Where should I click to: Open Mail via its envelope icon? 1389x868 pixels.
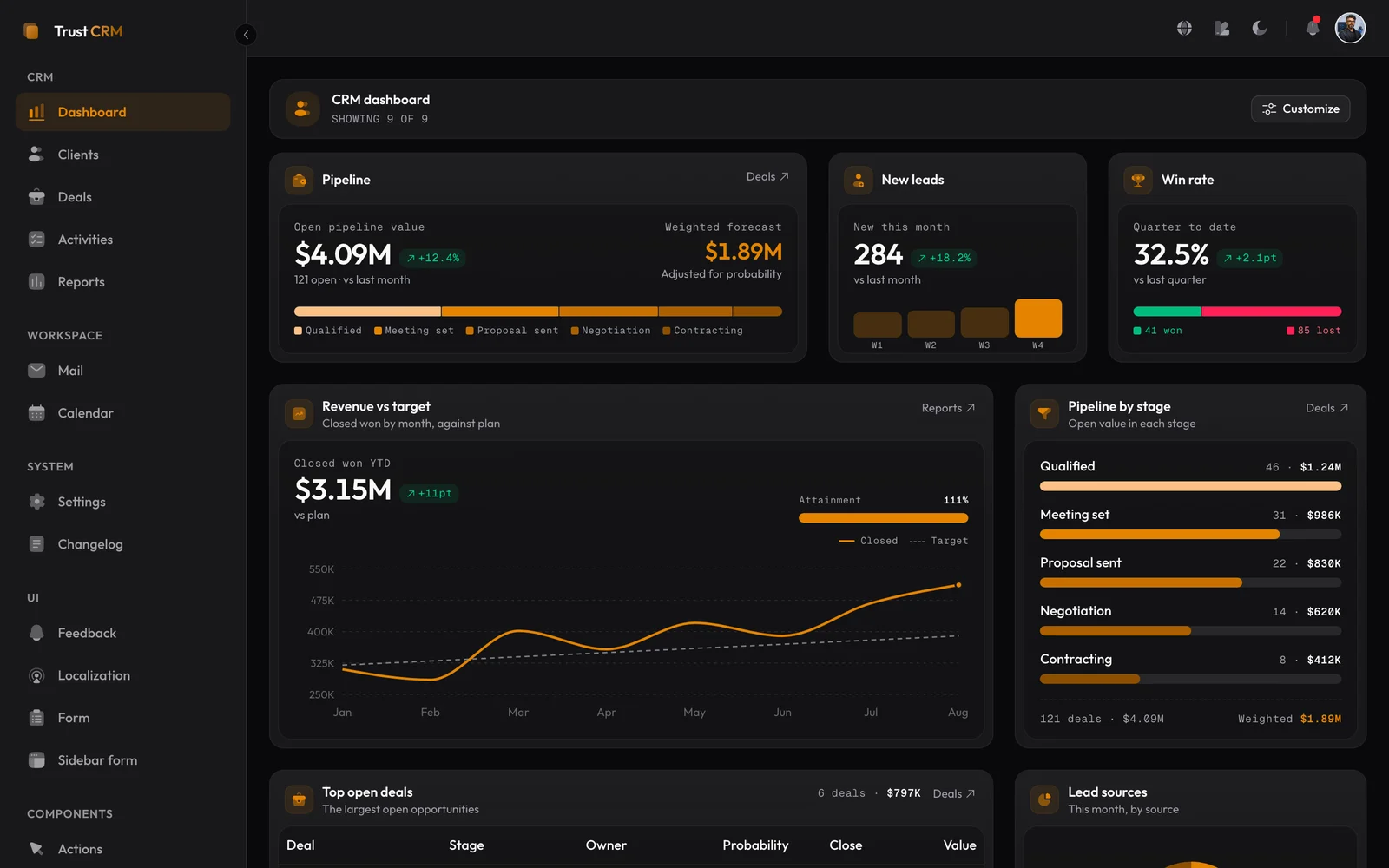coord(36,371)
